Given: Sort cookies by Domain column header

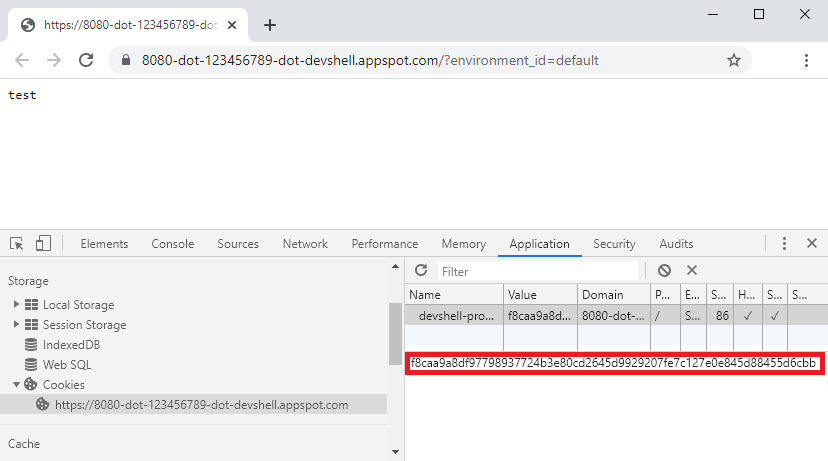Looking at the screenshot, I should click(x=613, y=295).
